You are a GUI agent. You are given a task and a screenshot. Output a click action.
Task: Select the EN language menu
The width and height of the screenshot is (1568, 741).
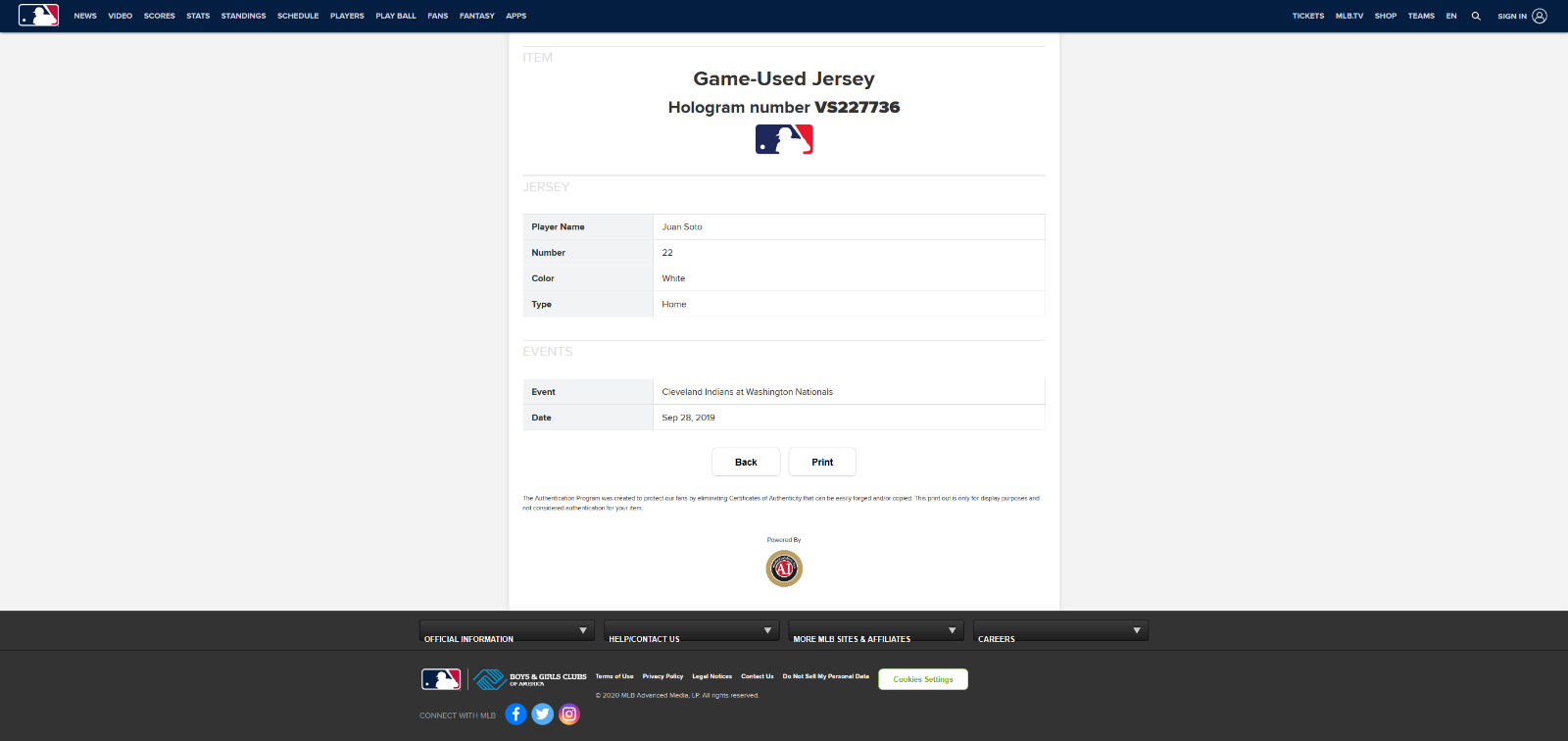(x=1451, y=16)
